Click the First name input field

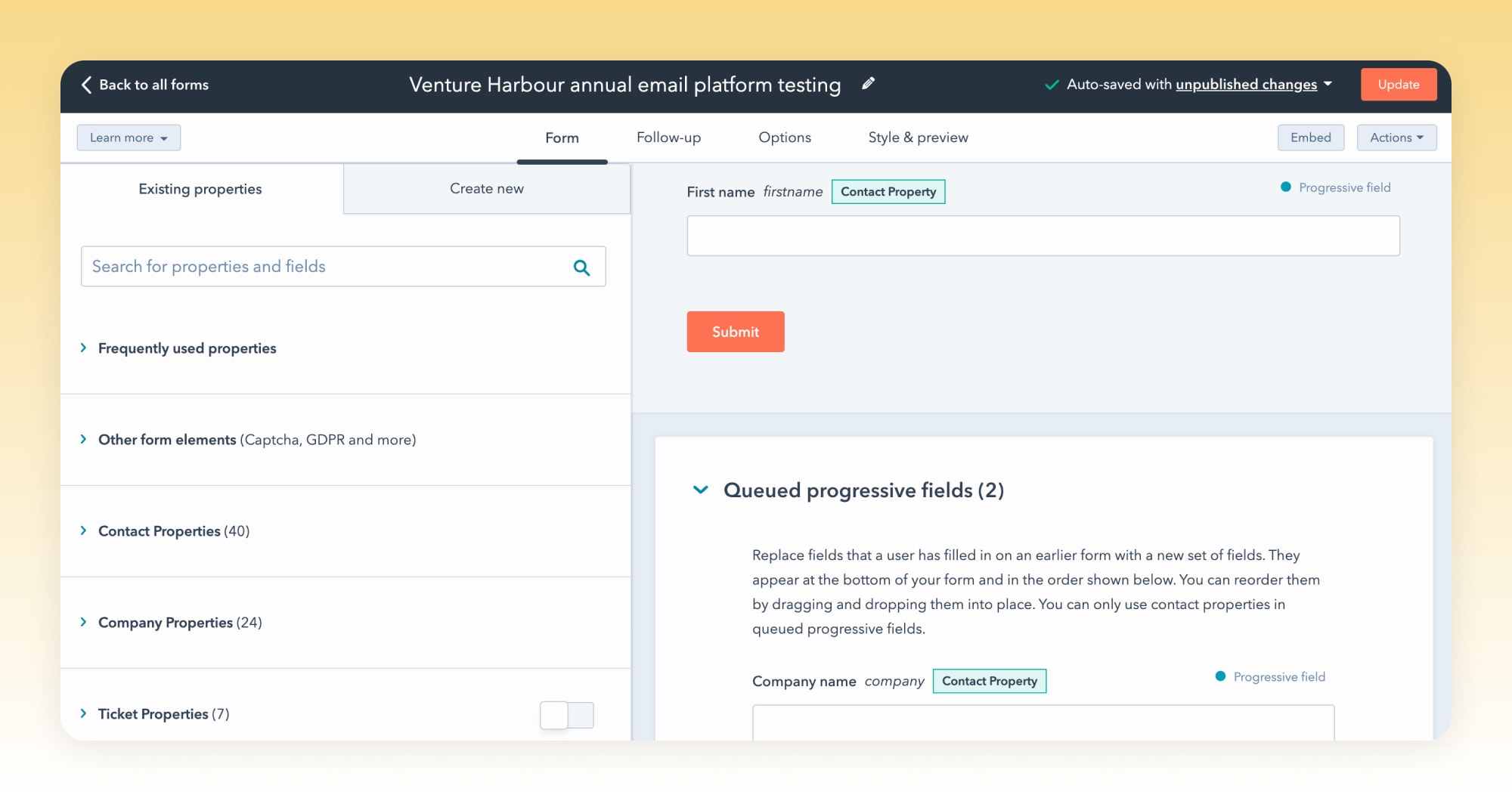pyautogui.click(x=1043, y=236)
